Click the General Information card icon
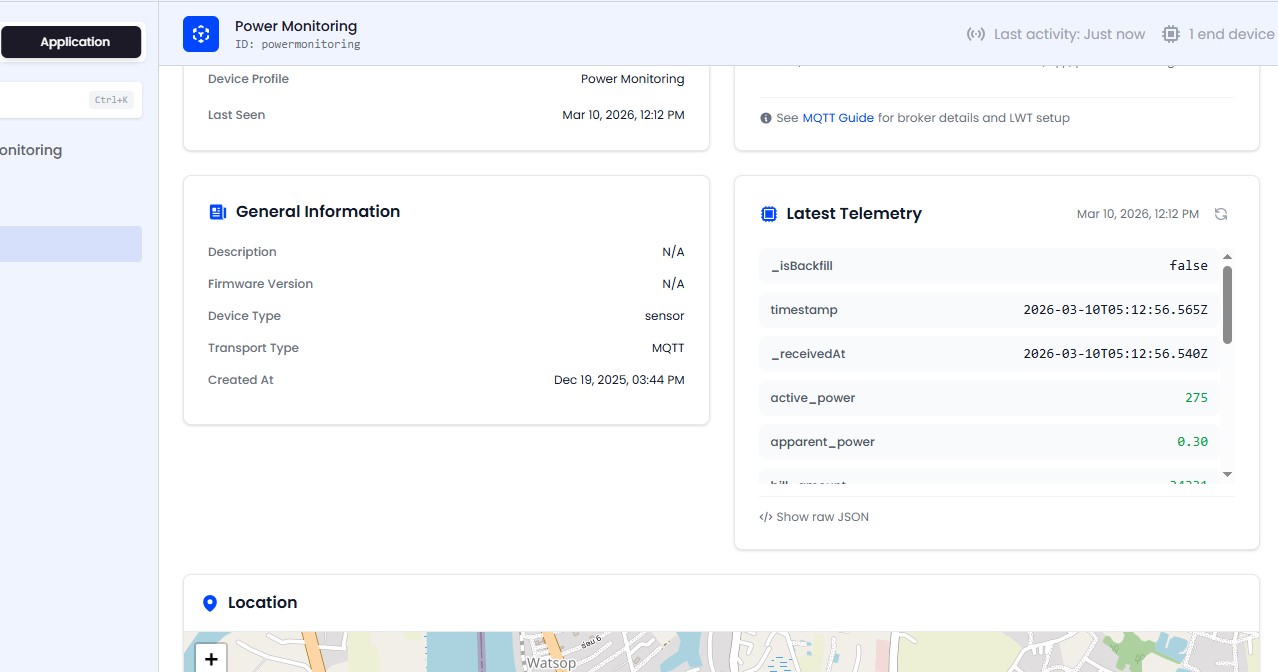Image resolution: width=1278 pixels, height=672 pixels. click(217, 212)
